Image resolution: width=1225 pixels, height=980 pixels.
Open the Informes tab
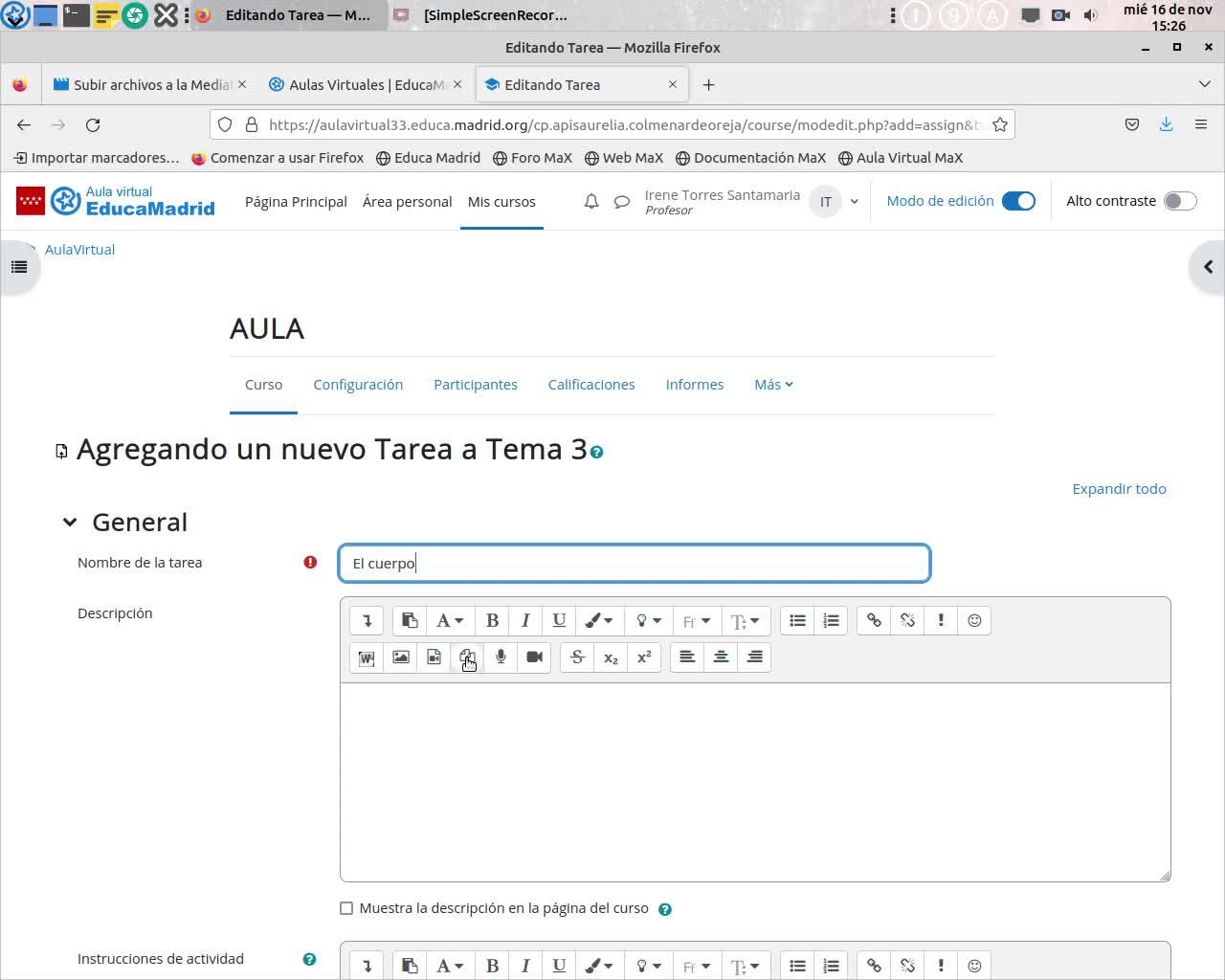[x=695, y=385]
